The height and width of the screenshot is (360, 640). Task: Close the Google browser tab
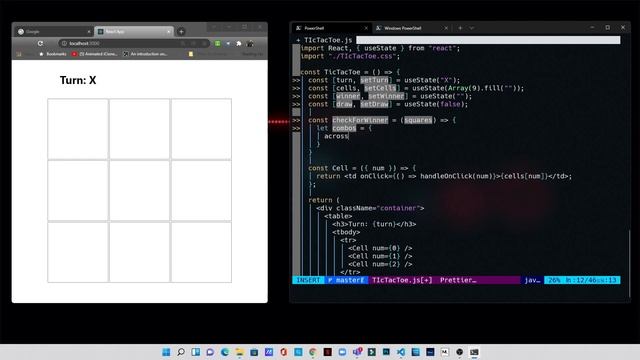pos(89,31)
